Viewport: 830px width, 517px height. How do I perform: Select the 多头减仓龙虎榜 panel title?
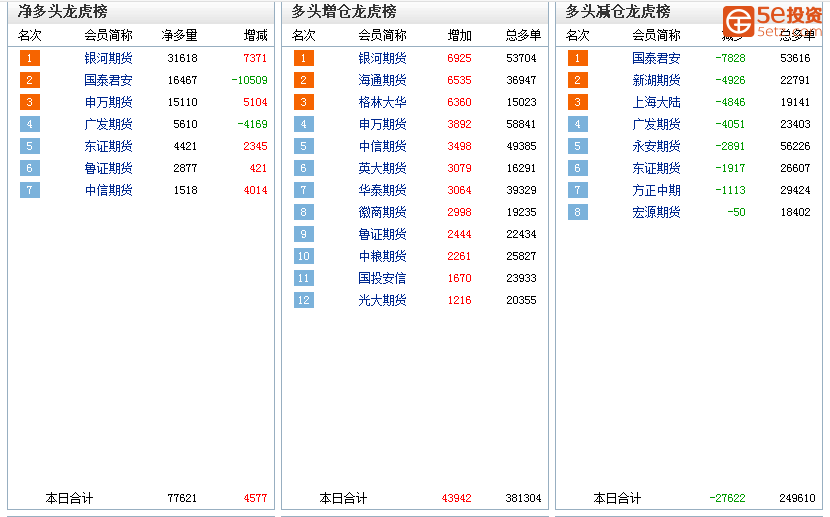pos(618,12)
